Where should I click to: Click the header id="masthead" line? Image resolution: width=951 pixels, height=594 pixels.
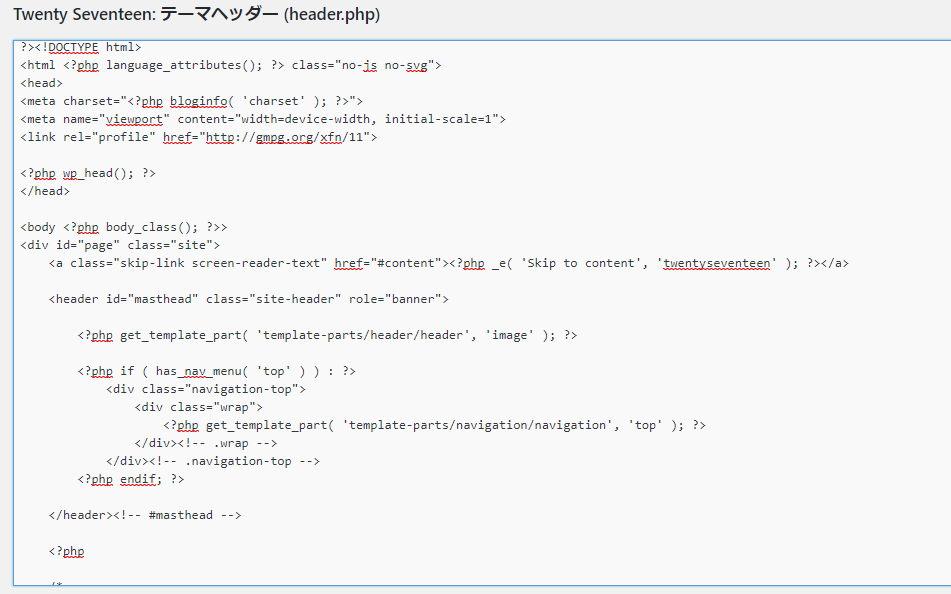[x=249, y=299]
